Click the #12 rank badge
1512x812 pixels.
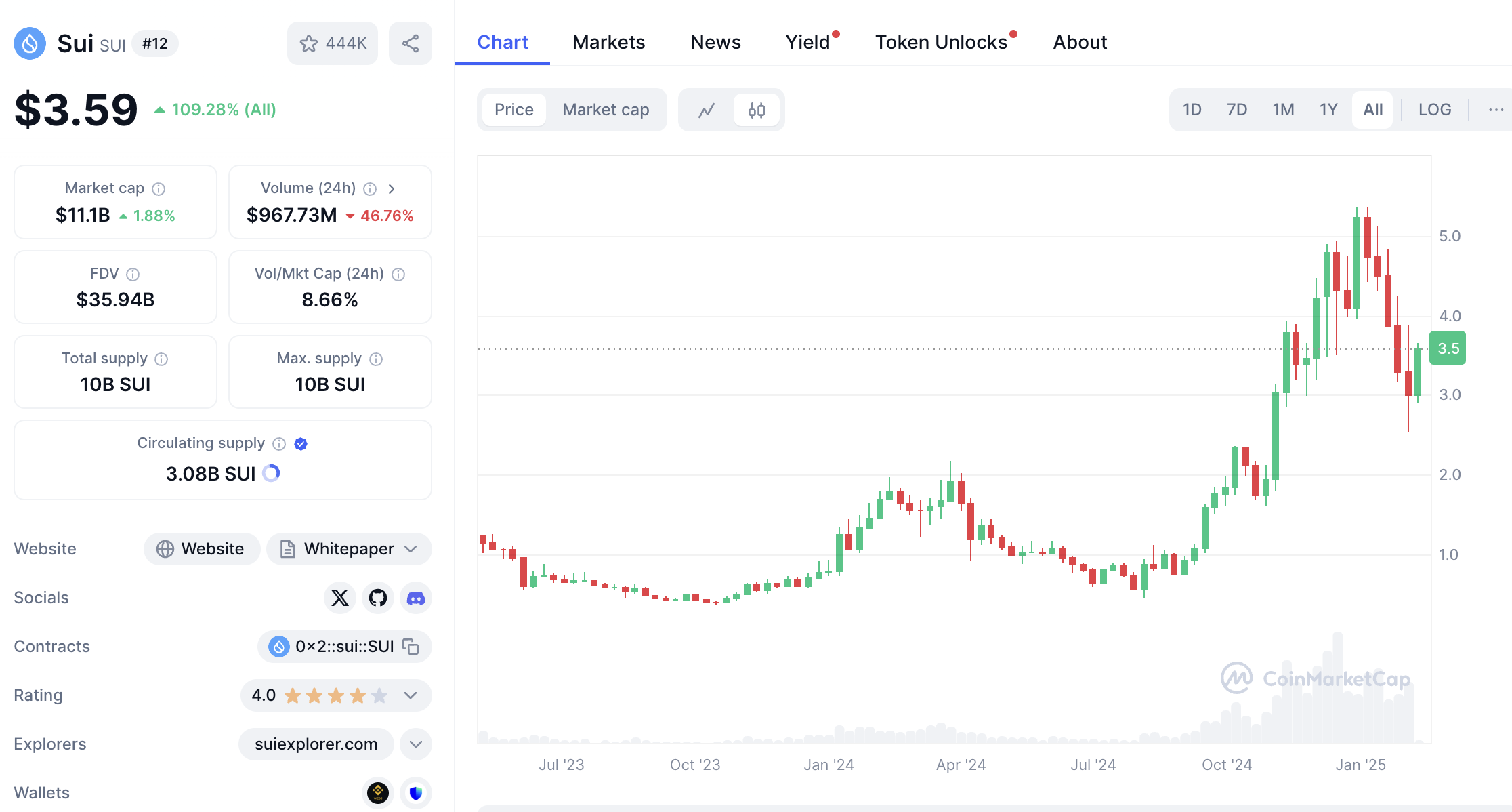pos(155,44)
